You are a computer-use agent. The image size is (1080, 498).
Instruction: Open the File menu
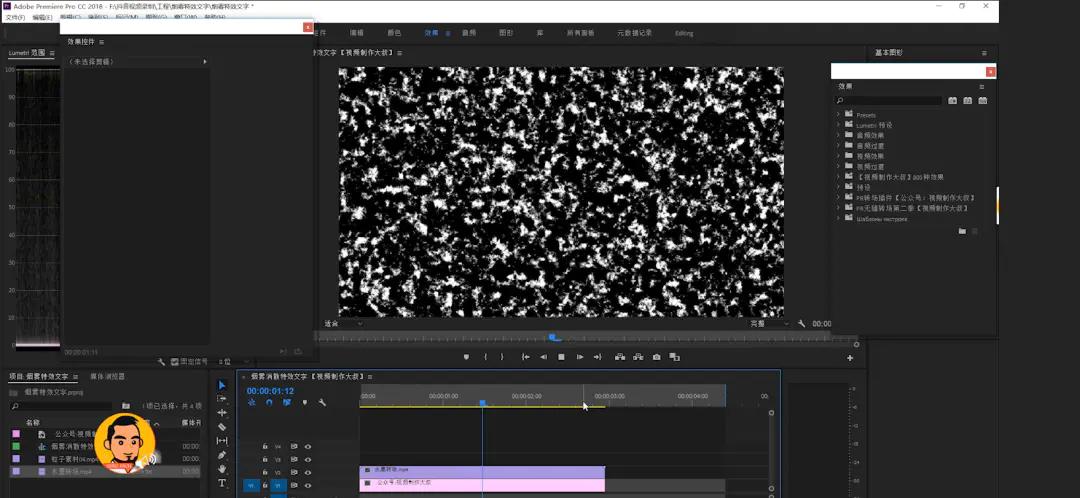click(14, 17)
